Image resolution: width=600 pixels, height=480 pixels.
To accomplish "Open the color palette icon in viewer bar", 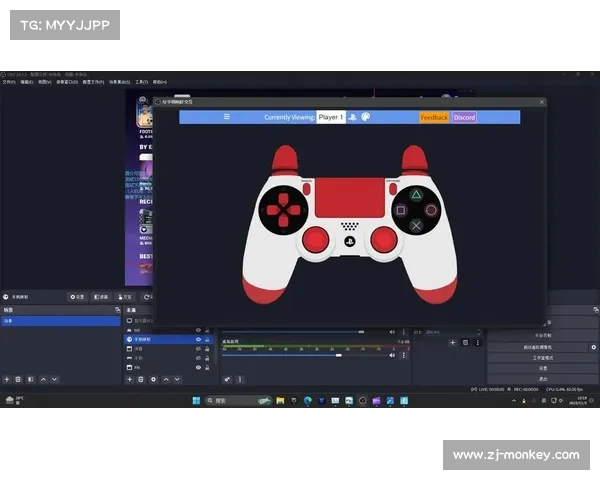I will coord(366,117).
